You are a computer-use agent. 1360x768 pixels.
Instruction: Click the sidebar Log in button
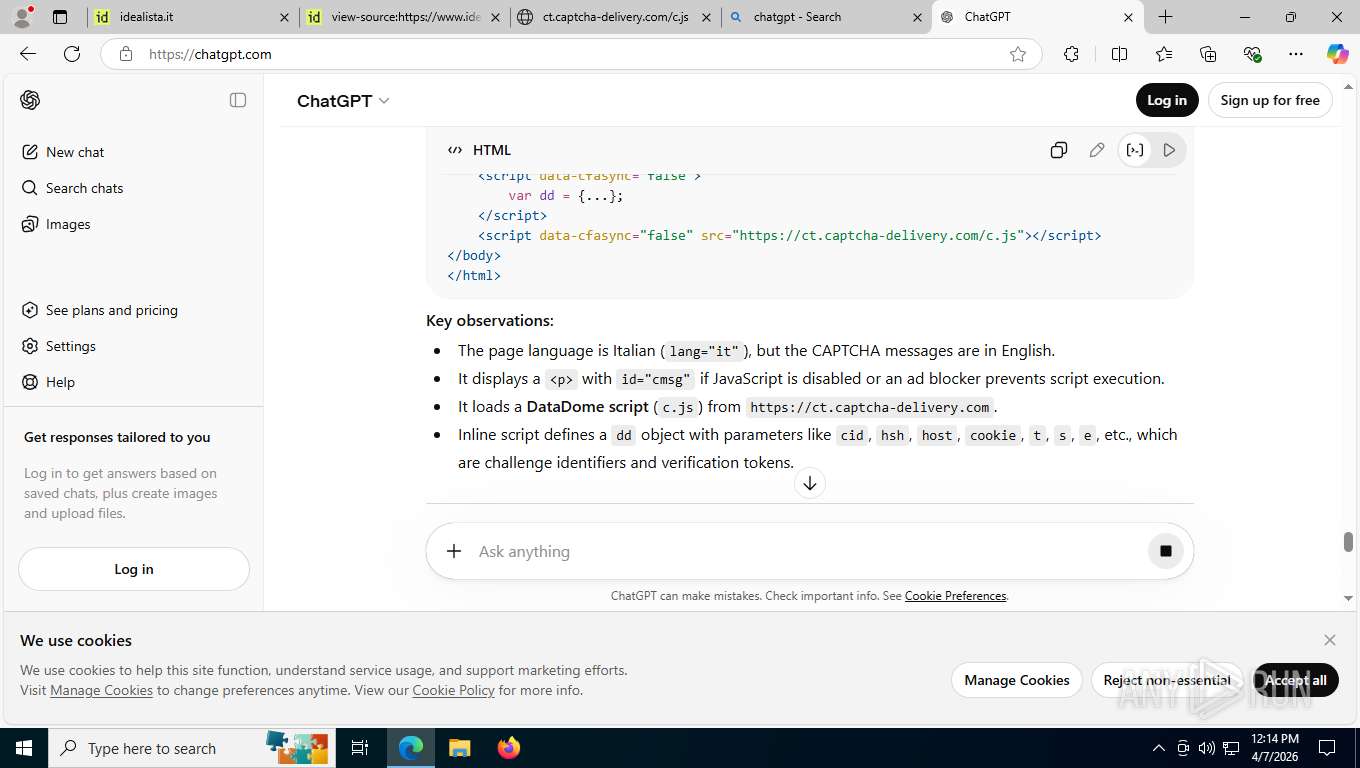pyautogui.click(x=134, y=569)
